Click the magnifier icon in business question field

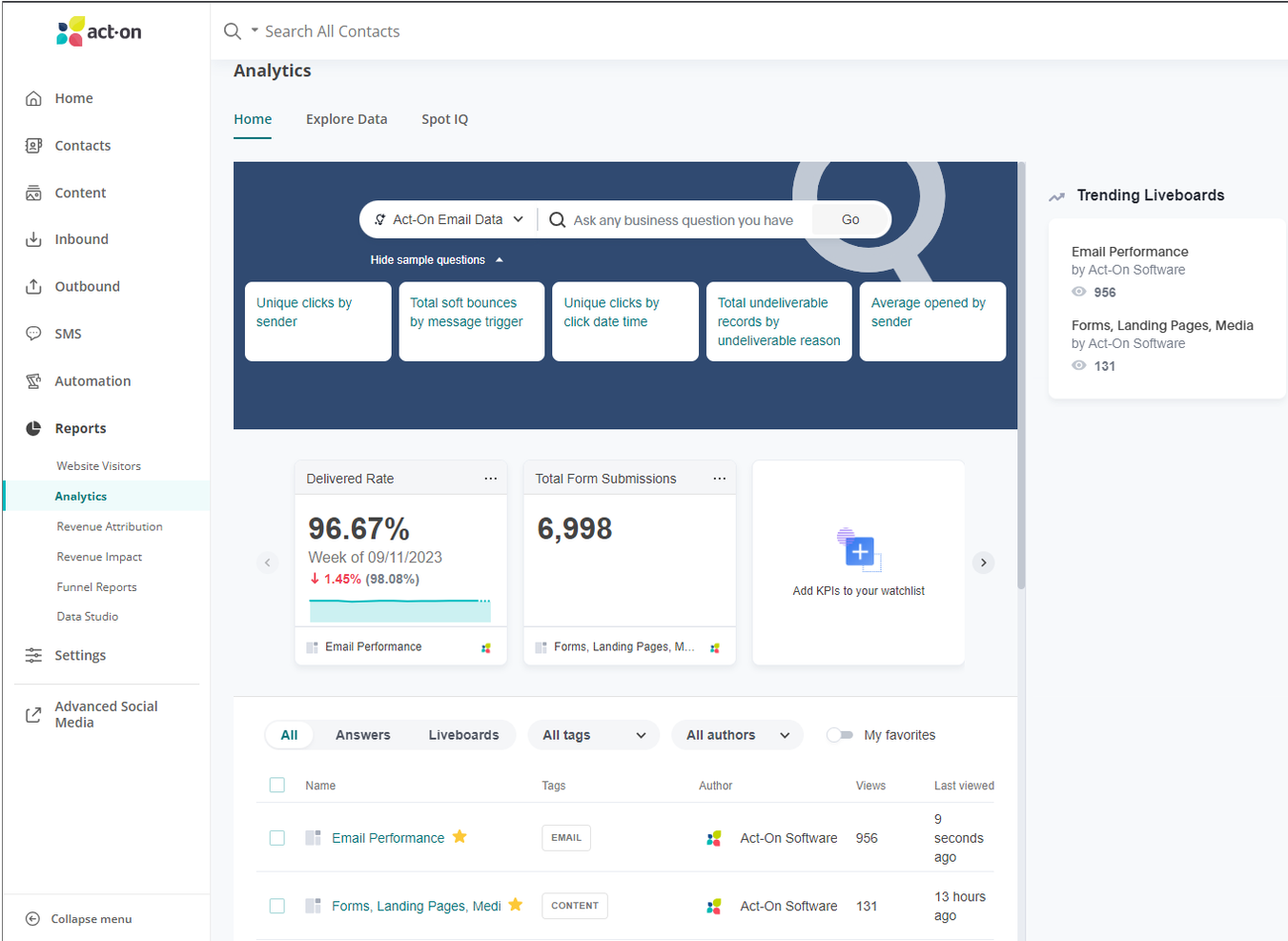coord(557,220)
